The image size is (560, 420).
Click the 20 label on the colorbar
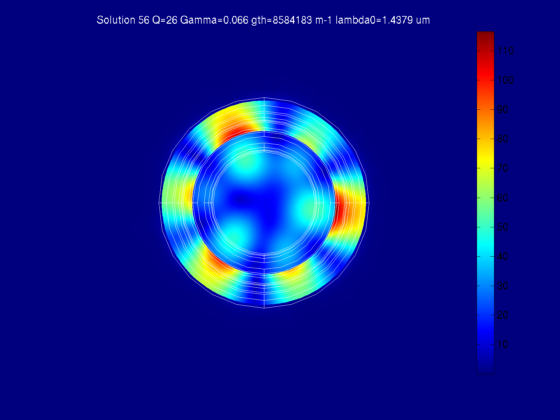pyautogui.click(x=502, y=315)
